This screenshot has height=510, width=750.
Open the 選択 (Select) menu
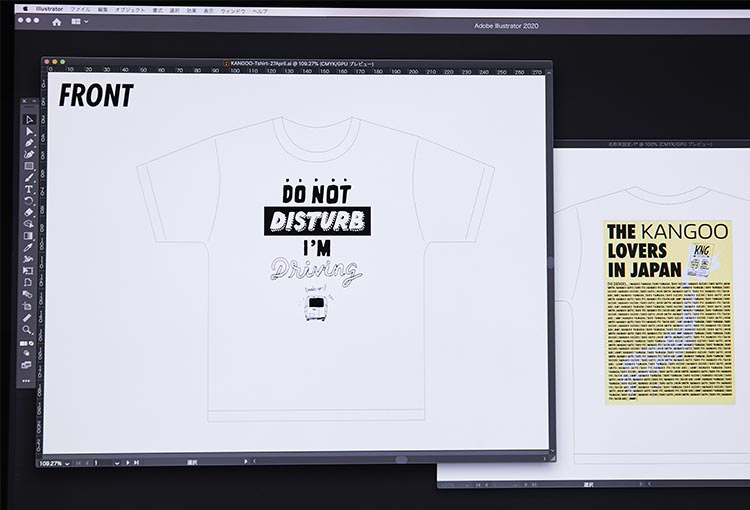pos(175,11)
